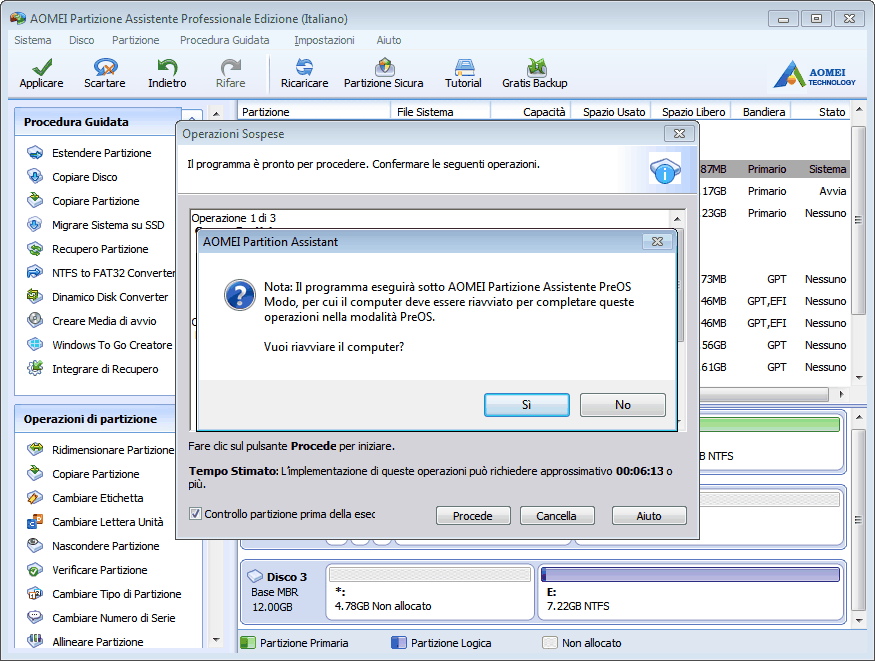The image size is (875, 661).
Task: Click the Ridimensionare Partizione icon
Action: 35,449
